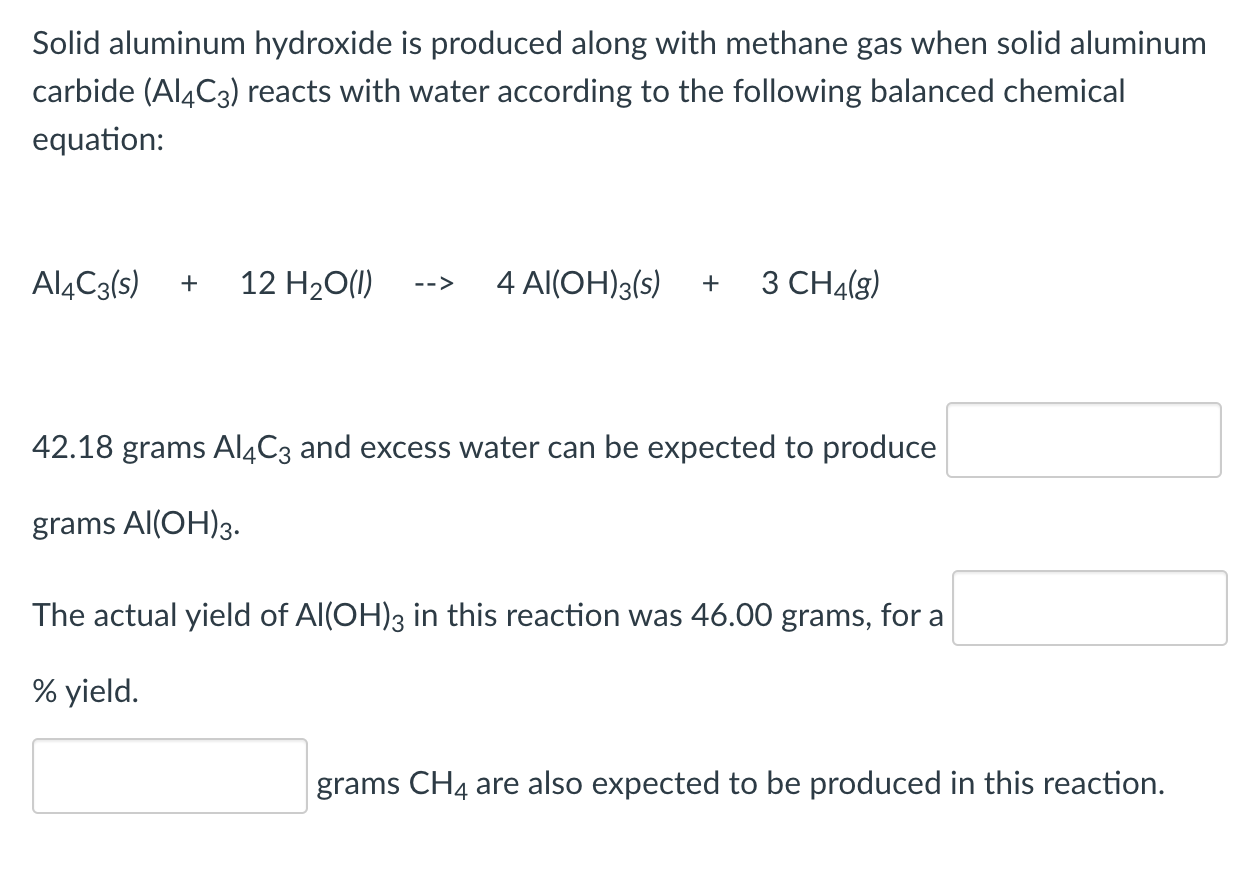Click the '% yield.' label text
The image size is (1256, 896).
(x=86, y=691)
